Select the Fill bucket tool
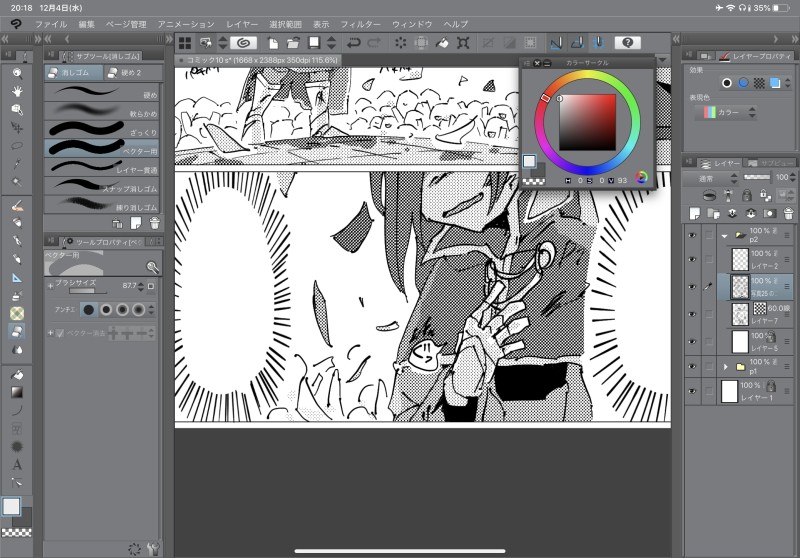Viewport: 800px width, 558px height. [x=17, y=374]
